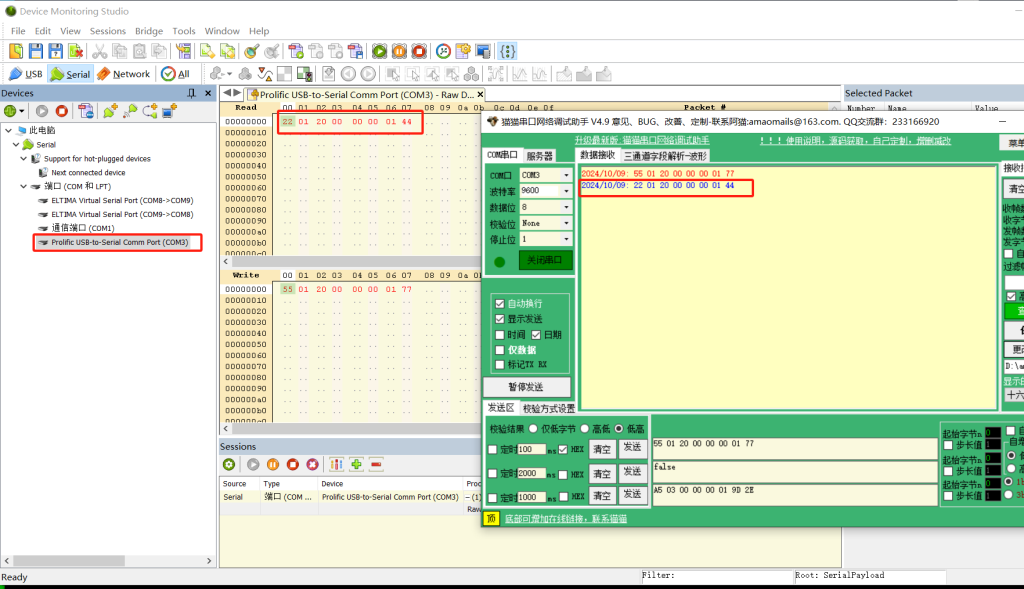
Task: Switch to 三通道字段解析-波形 tab
Action: (665, 156)
